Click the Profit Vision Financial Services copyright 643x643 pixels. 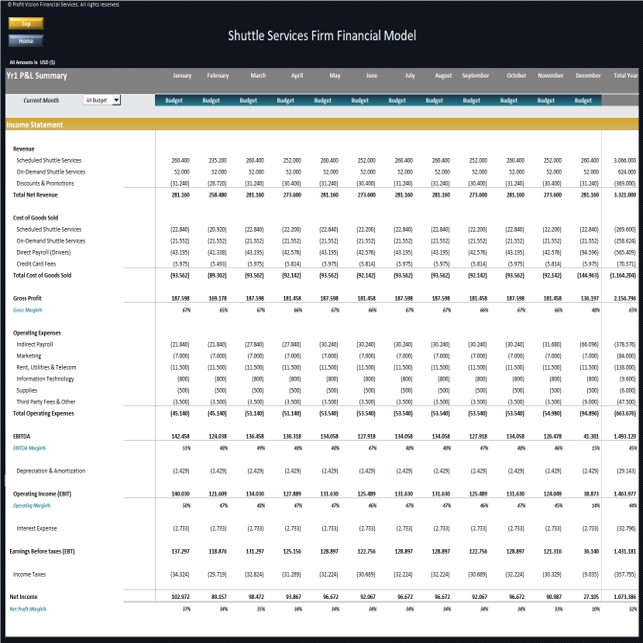[x=63, y=5]
